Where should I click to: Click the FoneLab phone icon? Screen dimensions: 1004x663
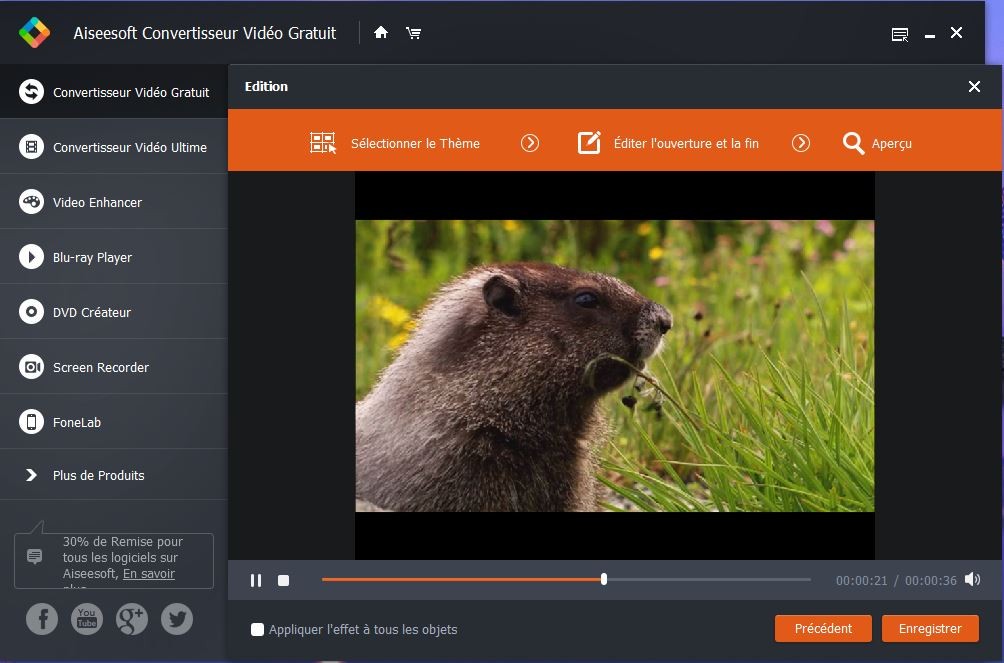(31, 422)
